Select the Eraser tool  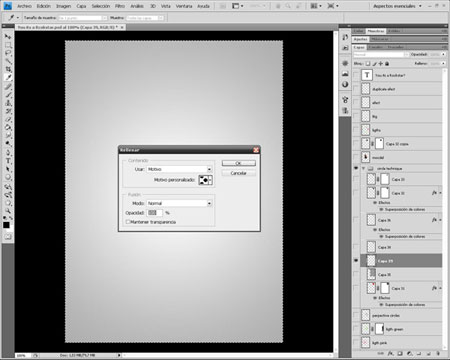[8, 119]
